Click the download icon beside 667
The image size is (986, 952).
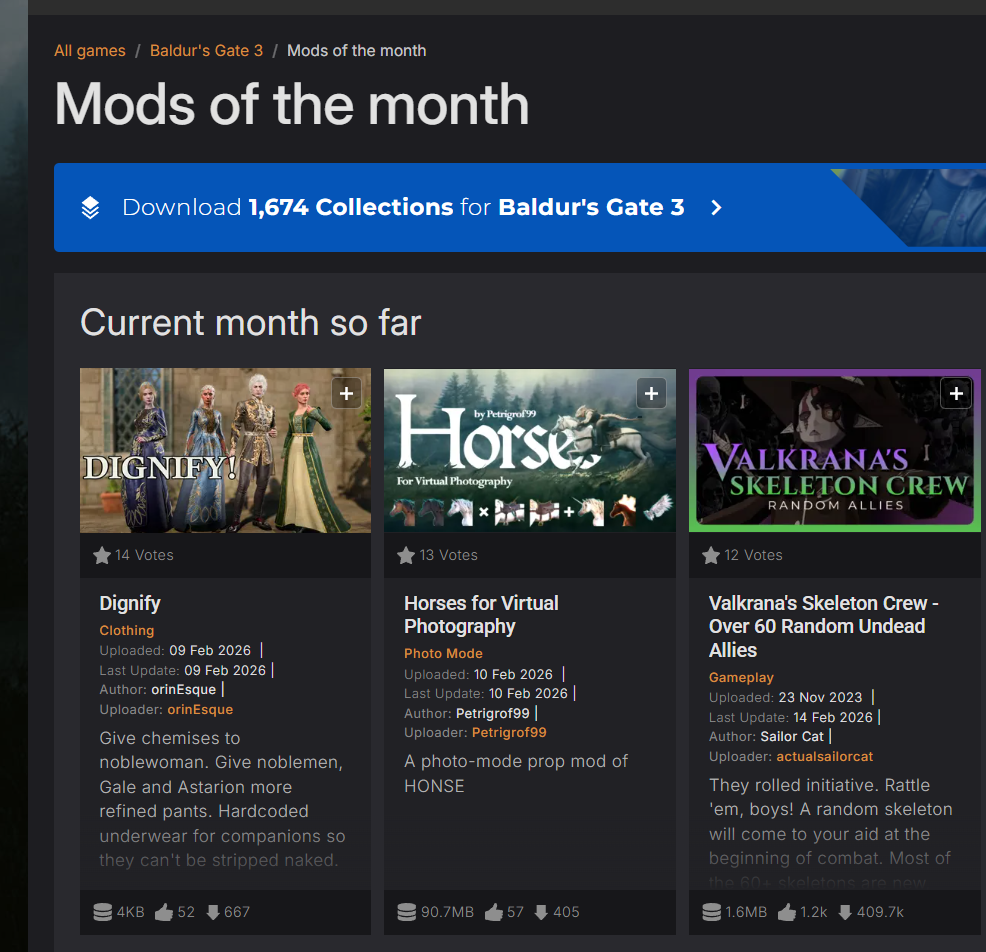click(213, 912)
